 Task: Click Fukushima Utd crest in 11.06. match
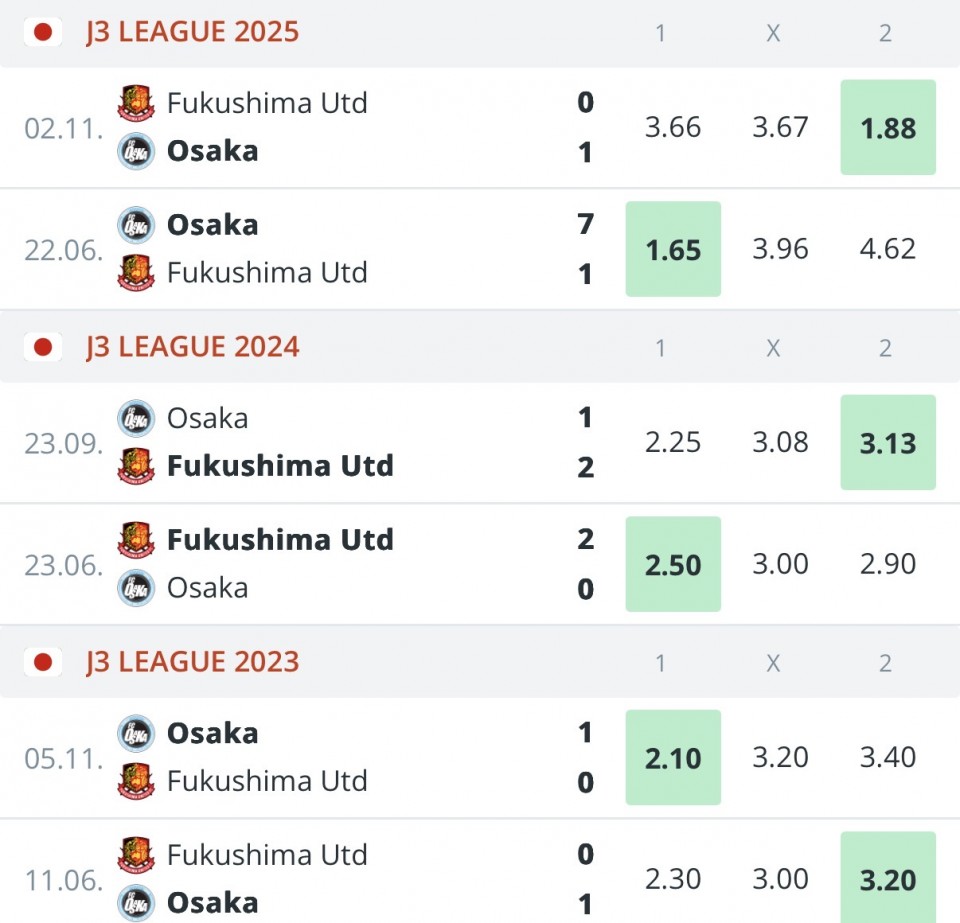(x=136, y=854)
